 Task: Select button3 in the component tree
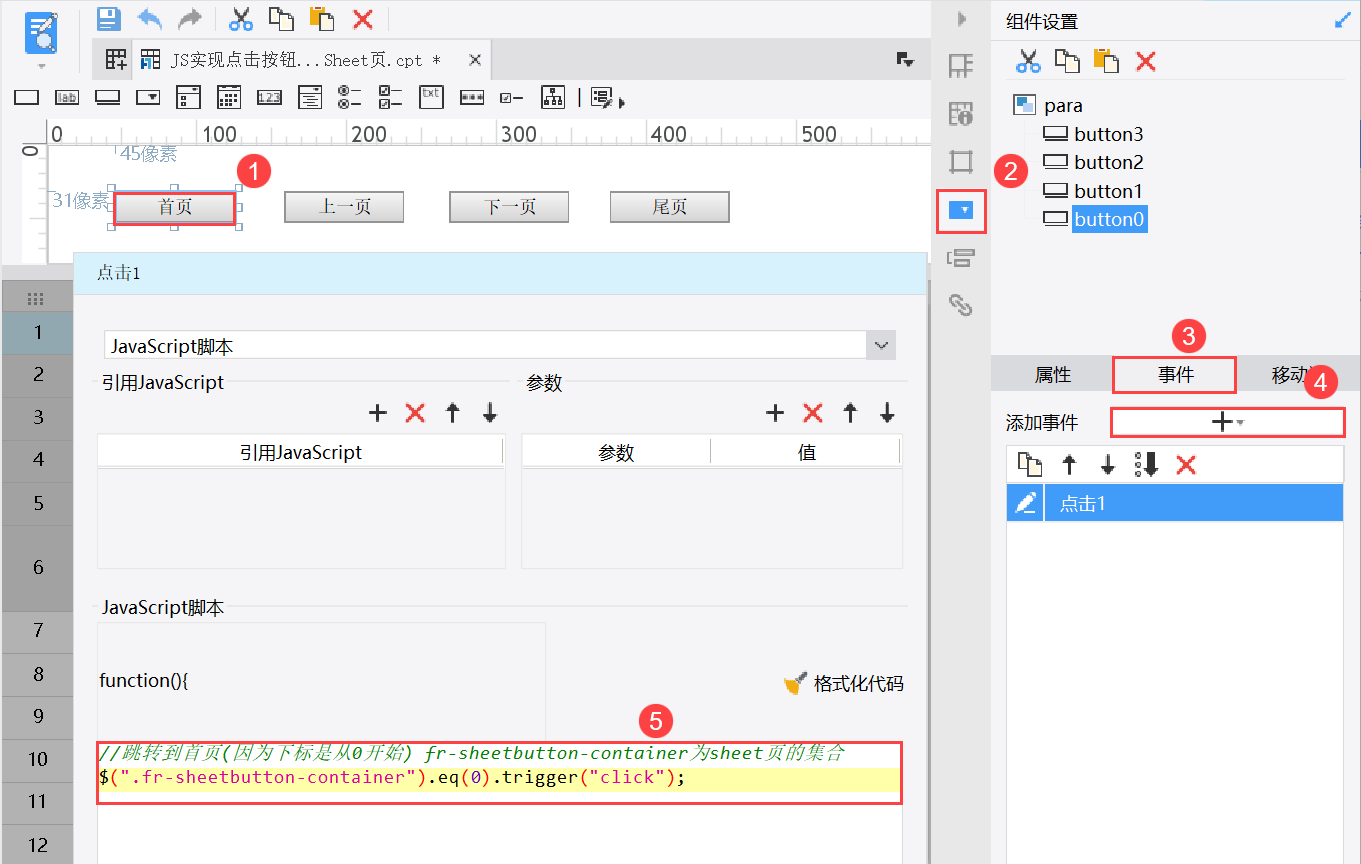(1109, 134)
